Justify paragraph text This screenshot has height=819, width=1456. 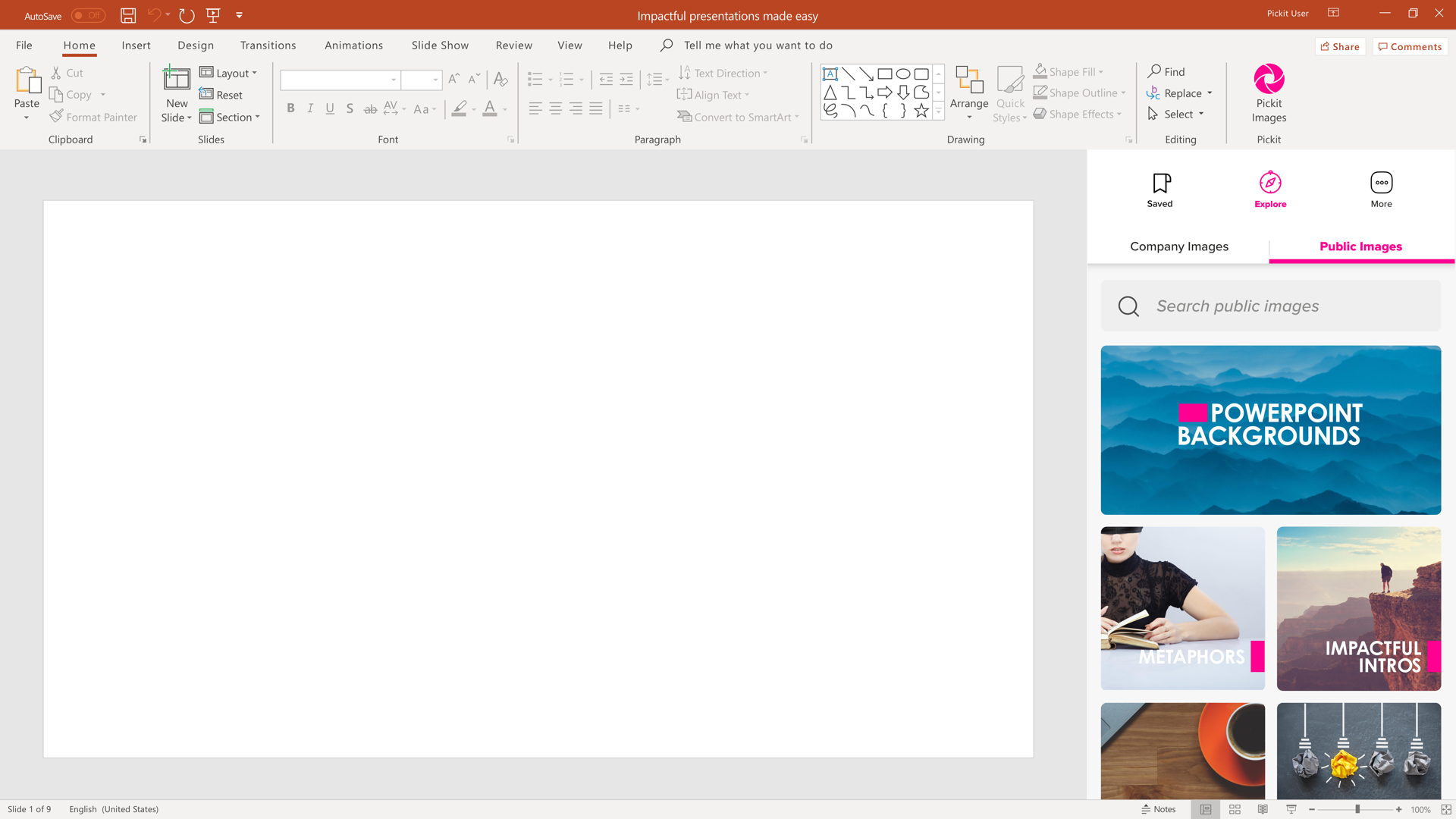pos(596,108)
